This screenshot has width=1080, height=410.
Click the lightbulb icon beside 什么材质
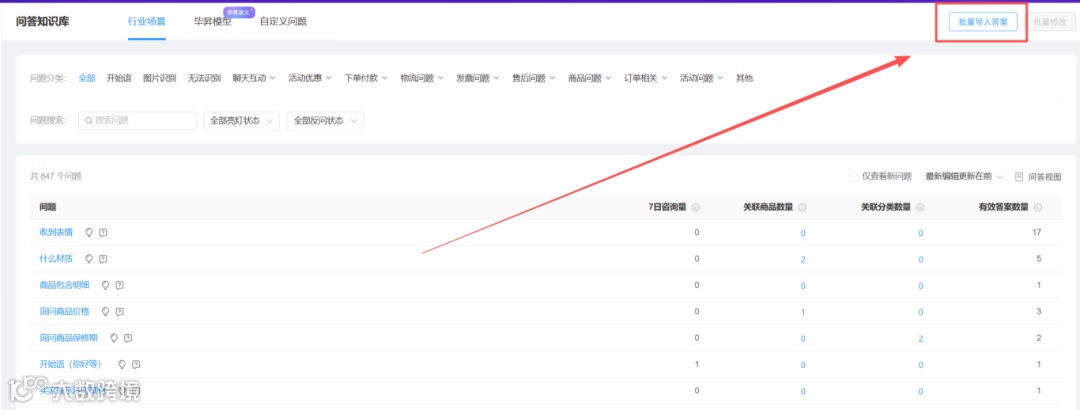pos(89,258)
